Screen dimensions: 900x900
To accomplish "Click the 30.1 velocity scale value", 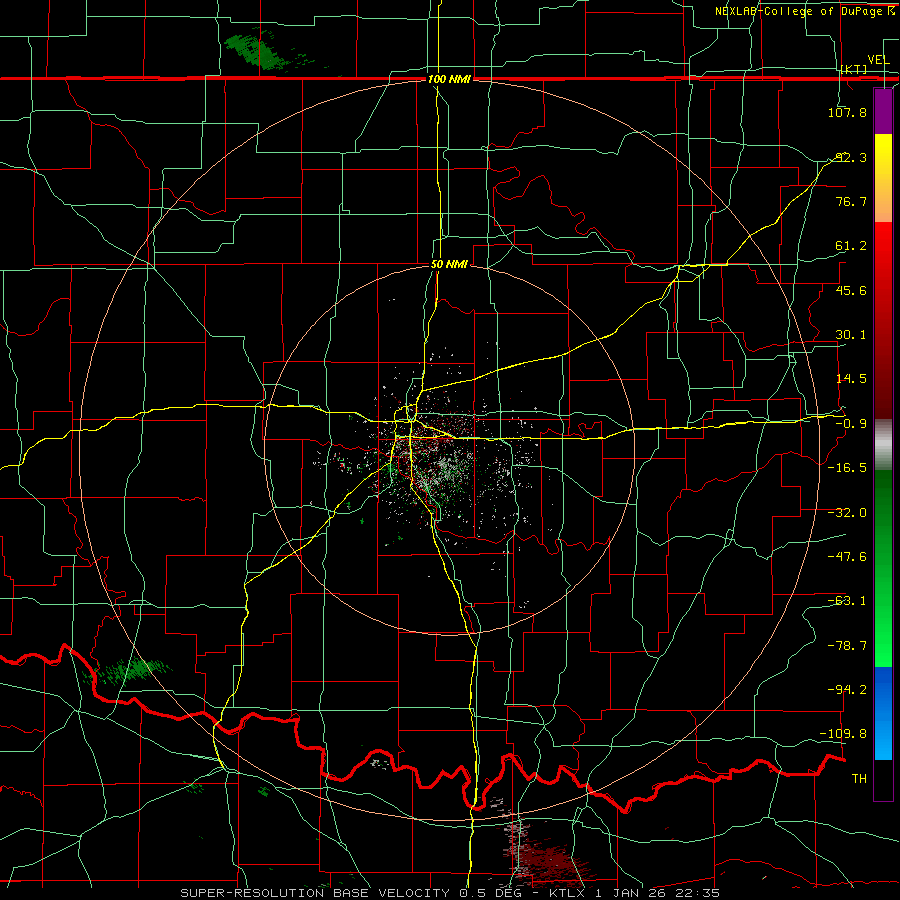I will click(x=851, y=335).
